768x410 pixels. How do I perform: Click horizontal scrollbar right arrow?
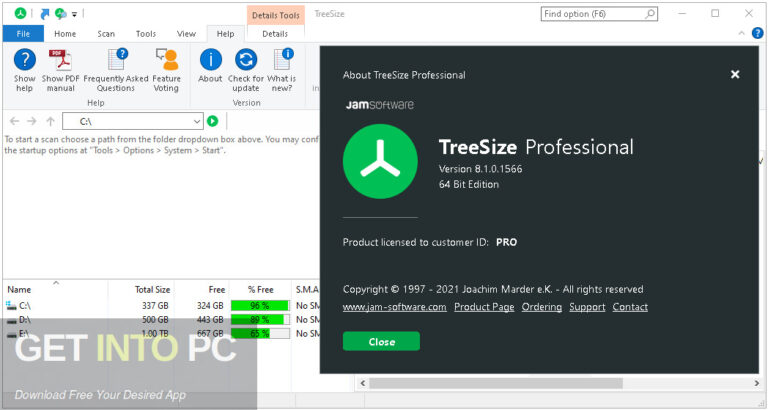point(756,383)
